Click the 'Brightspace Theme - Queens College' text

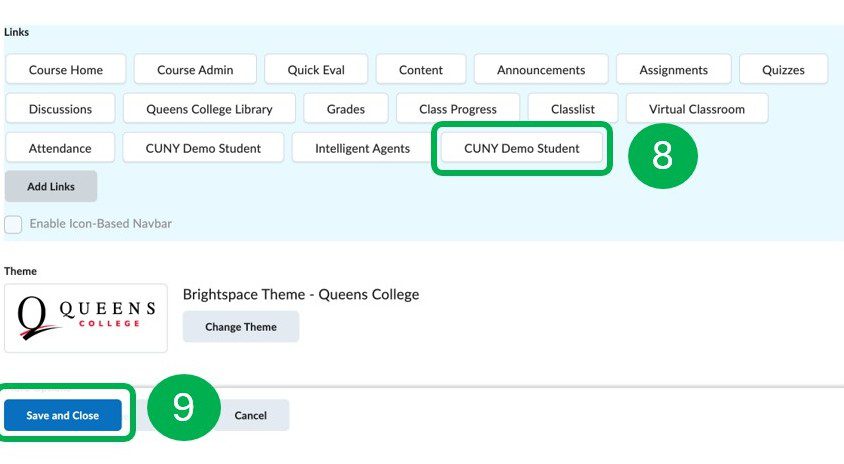pyautogui.click(x=301, y=294)
